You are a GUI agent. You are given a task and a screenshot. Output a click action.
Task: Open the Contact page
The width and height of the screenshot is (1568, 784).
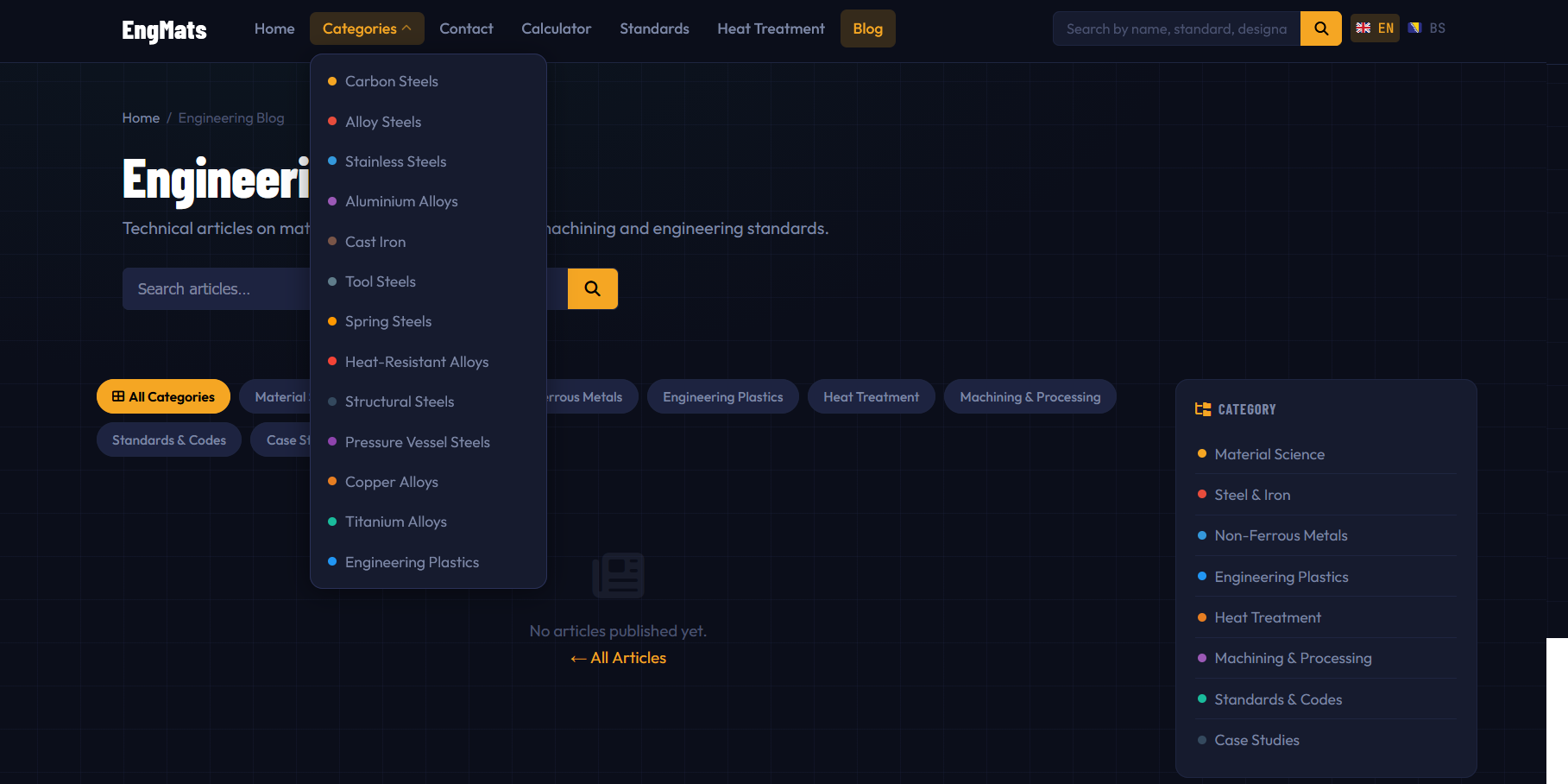(x=466, y=28)
